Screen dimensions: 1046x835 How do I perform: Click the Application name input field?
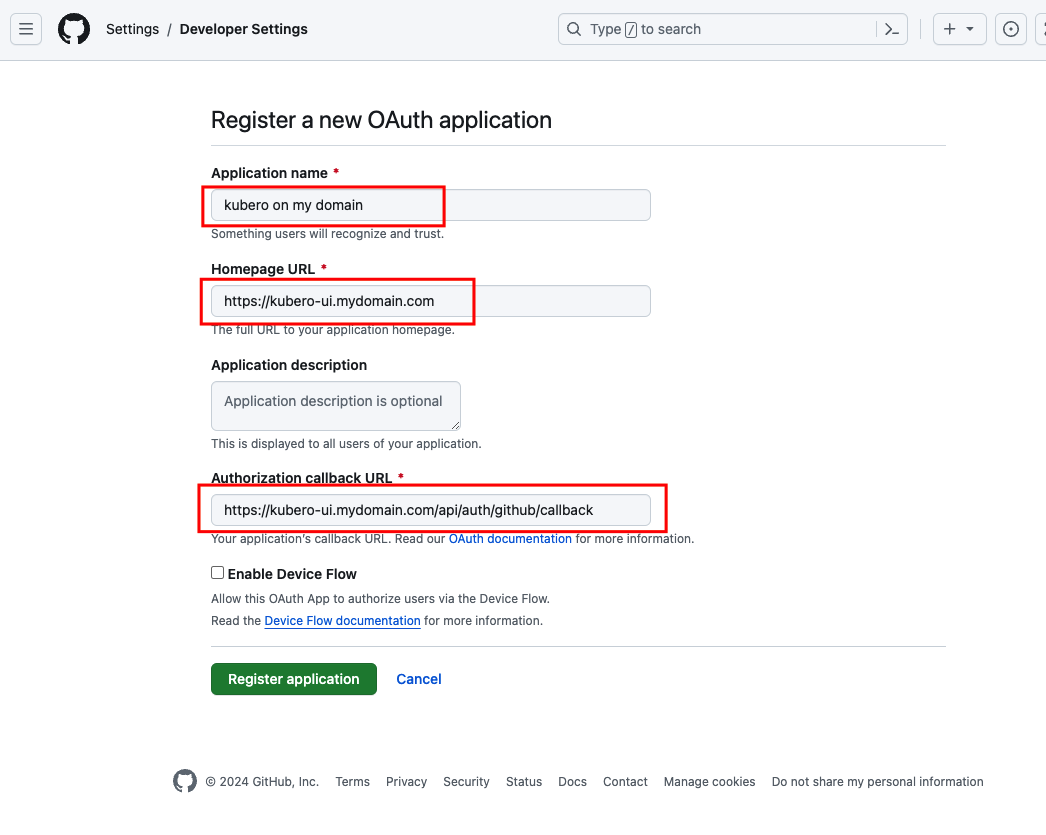tap(431, 205)
